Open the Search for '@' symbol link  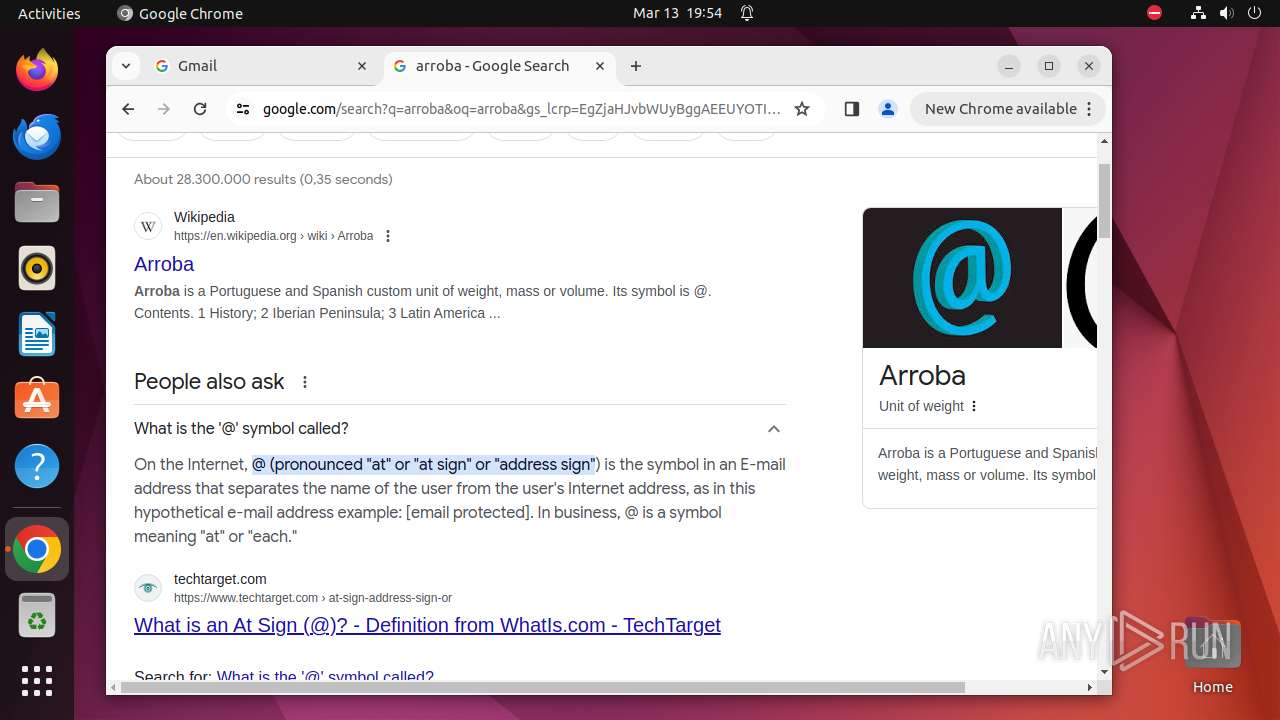click(x=325, y=677)
